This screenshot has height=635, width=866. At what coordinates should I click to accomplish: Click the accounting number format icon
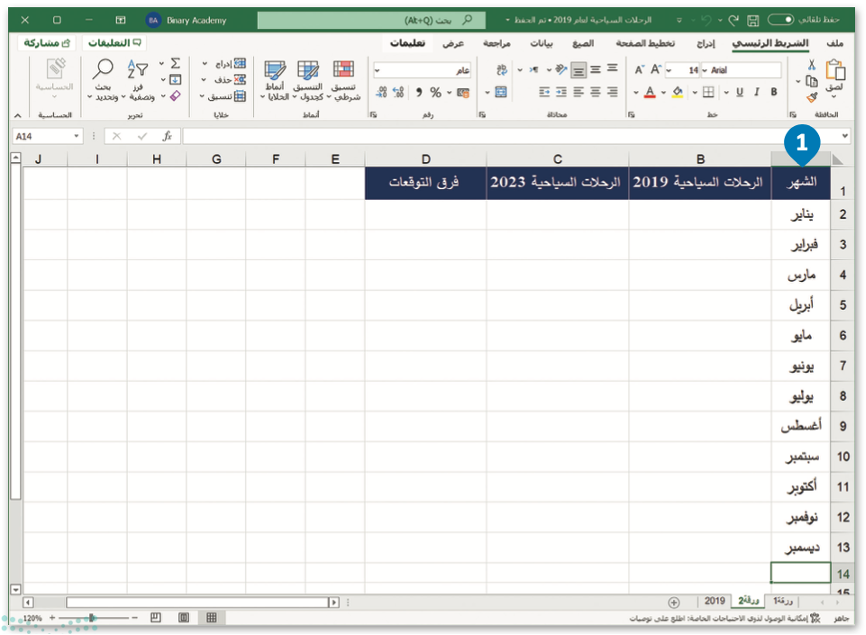click(463, 92)
